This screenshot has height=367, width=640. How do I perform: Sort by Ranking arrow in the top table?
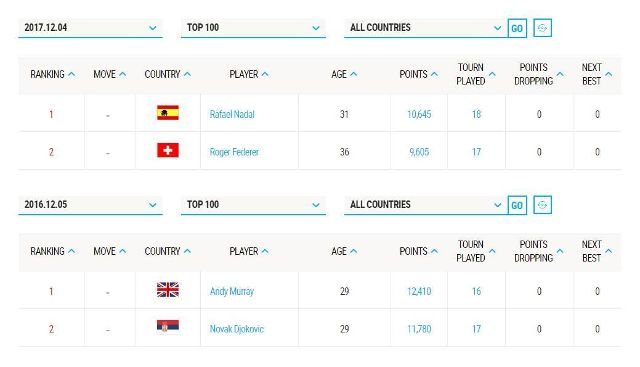71,74
